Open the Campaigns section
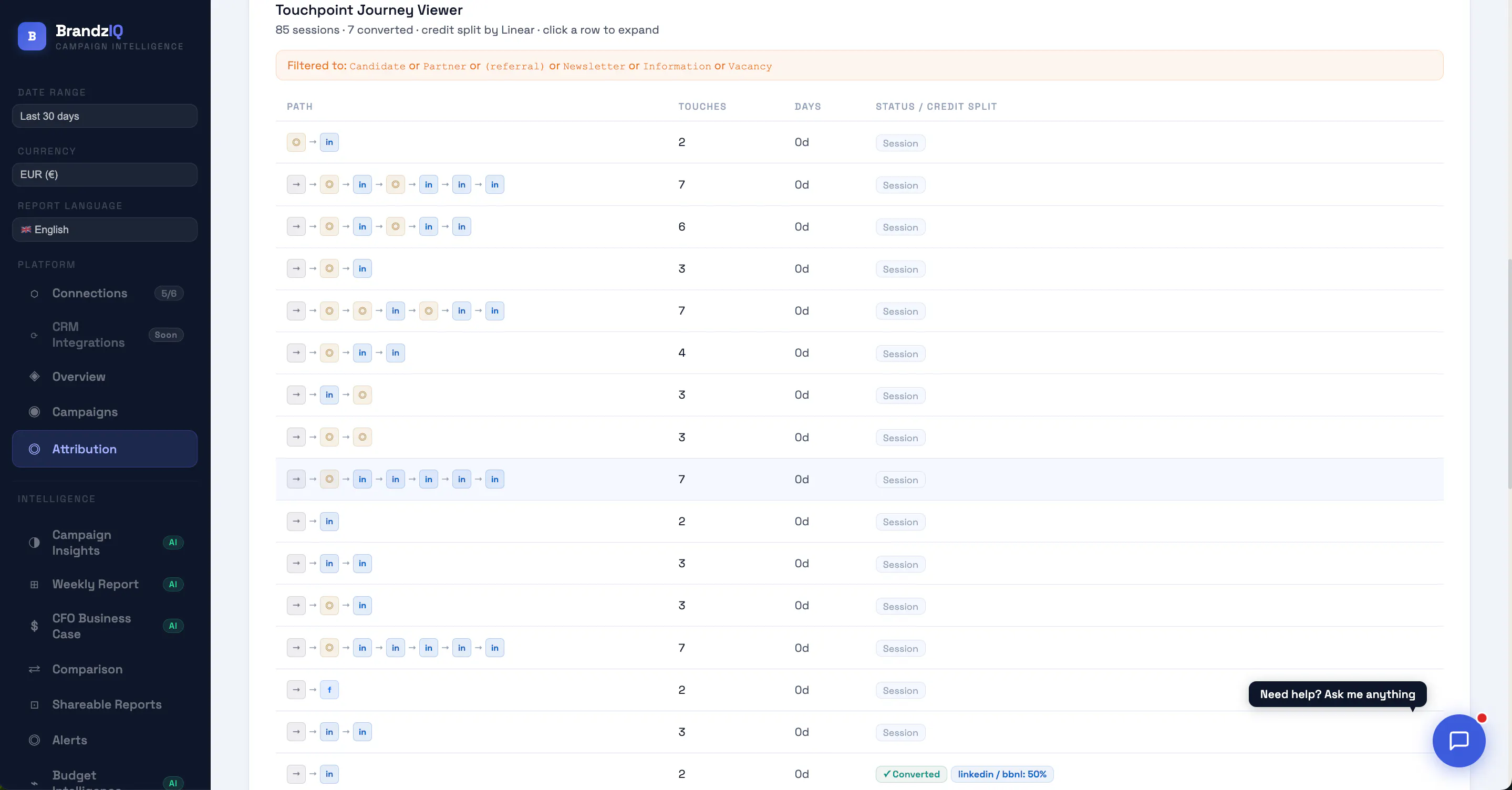1512x790 pixels. click(x=105, y=412)
